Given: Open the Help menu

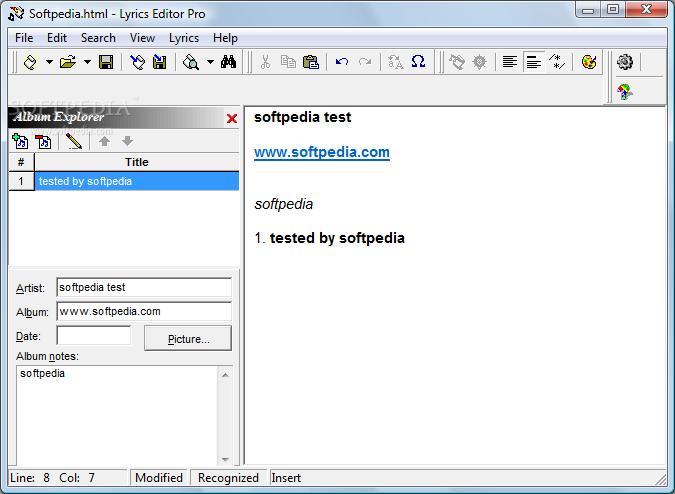Looking at the screenshot, I should pos(225,38).
